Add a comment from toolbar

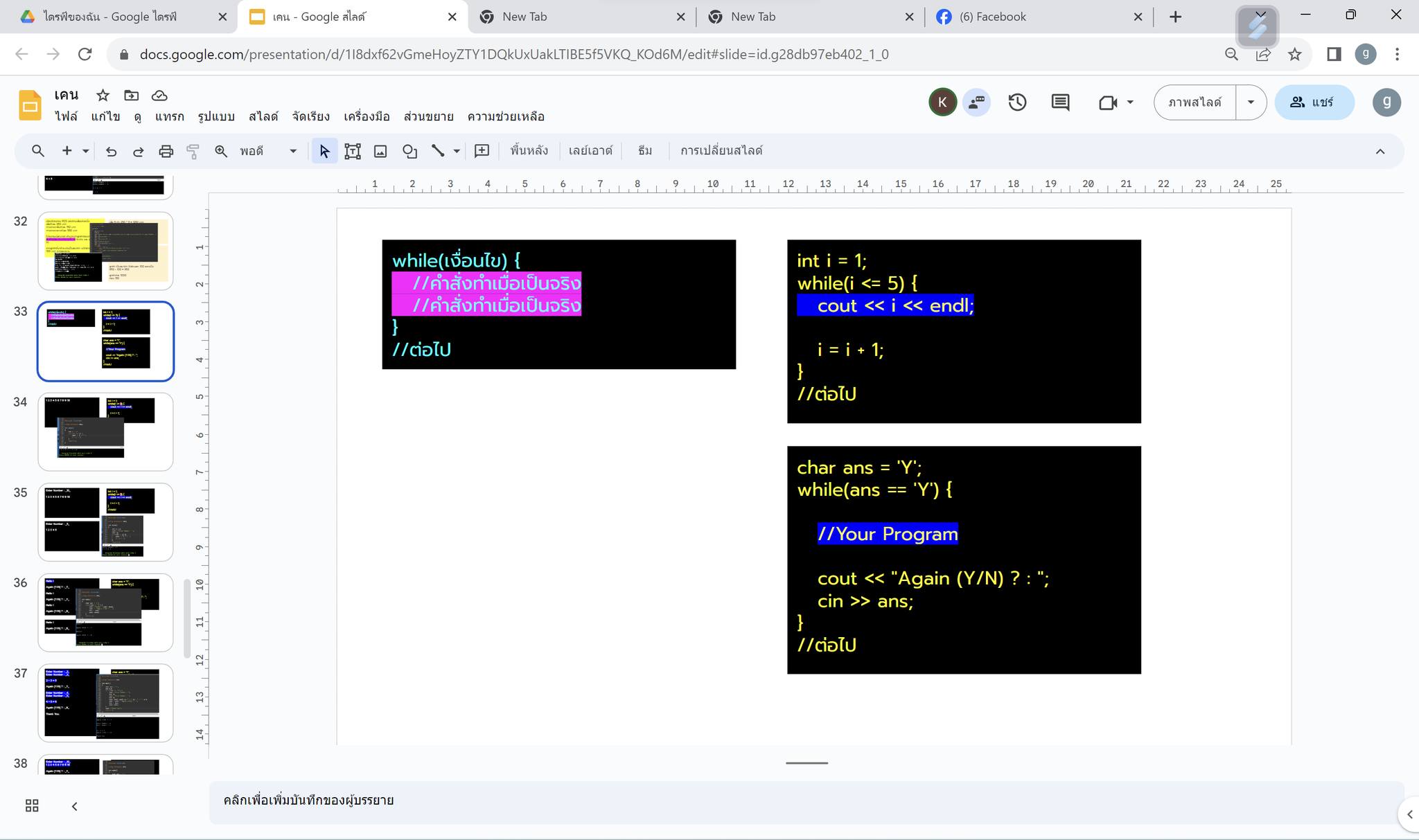pos(482,151)
